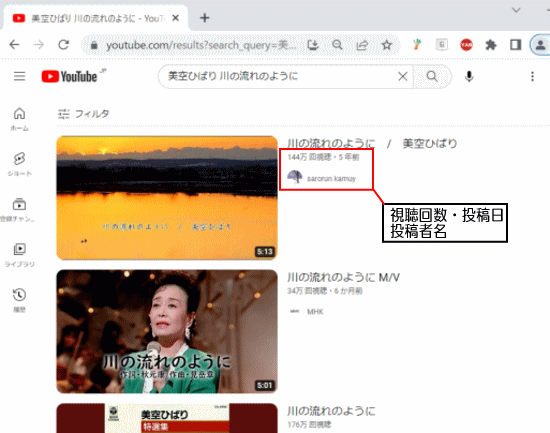Bookmark this page with the star
Image resolution: width=550 pixels, height=433 pixels.
click(x=387, y=45)
